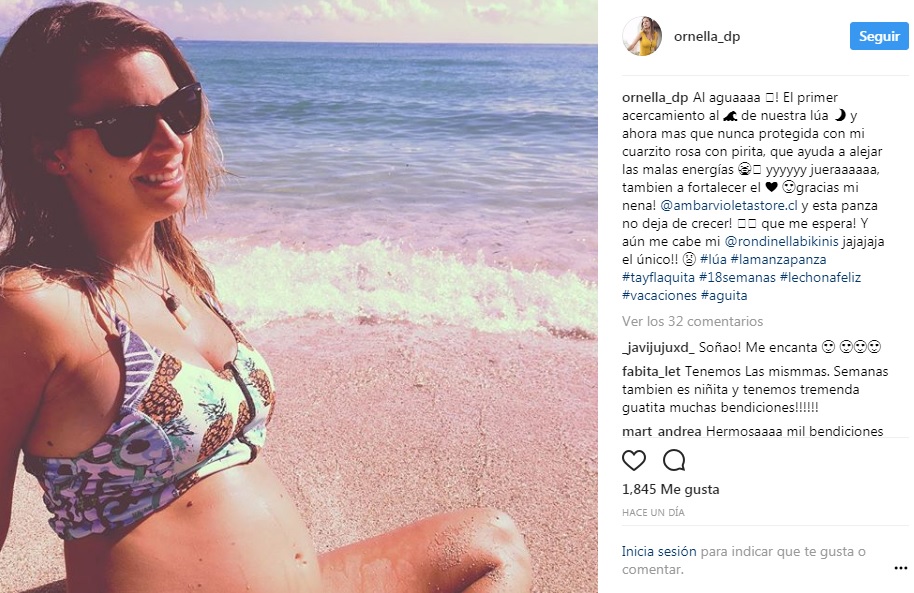
Task: Open the ornella_dp username in header
Action: [x=706, y=36]
